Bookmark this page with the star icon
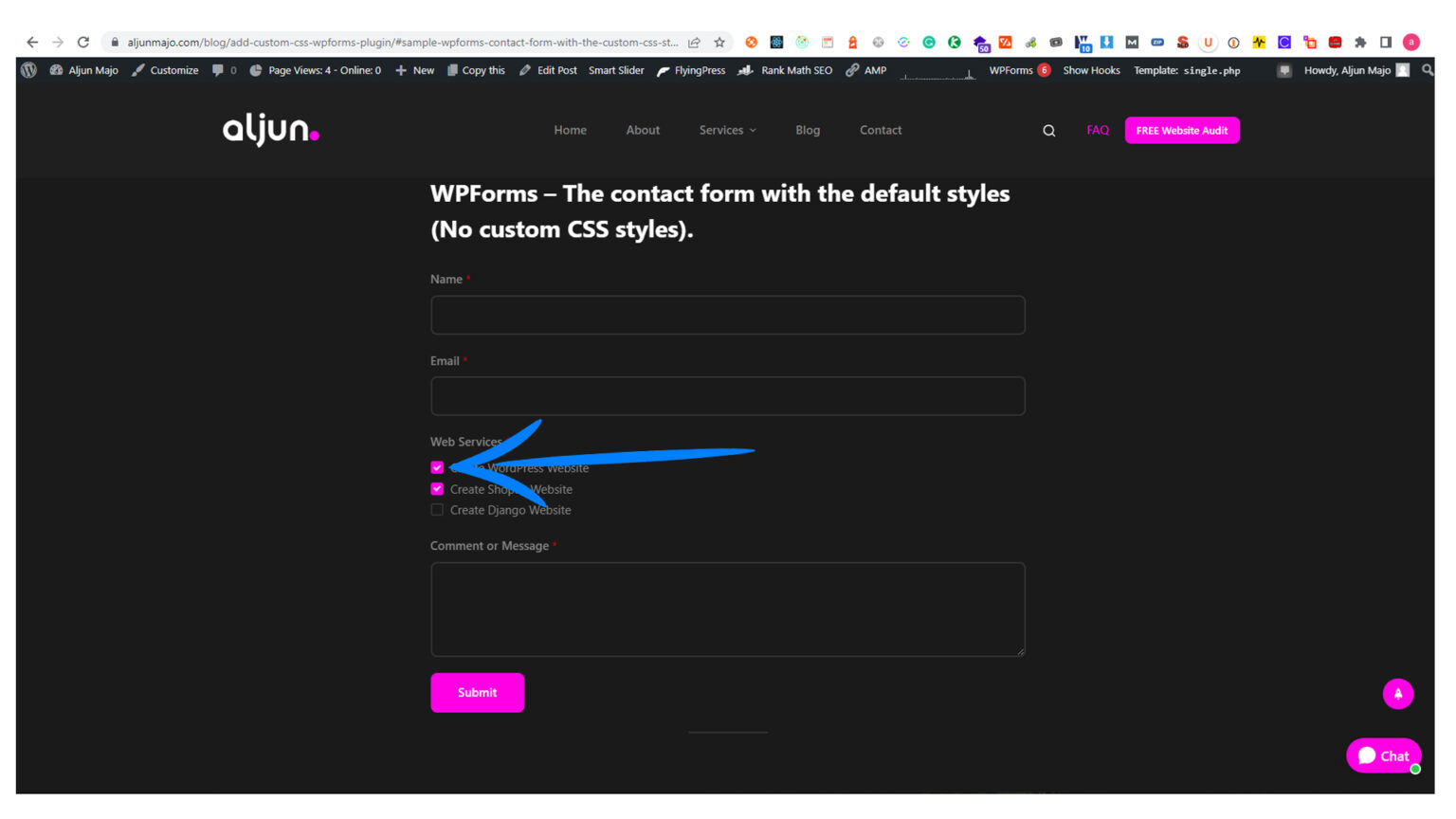Viewport: 1456px width, 819px height. pos(719,42)
